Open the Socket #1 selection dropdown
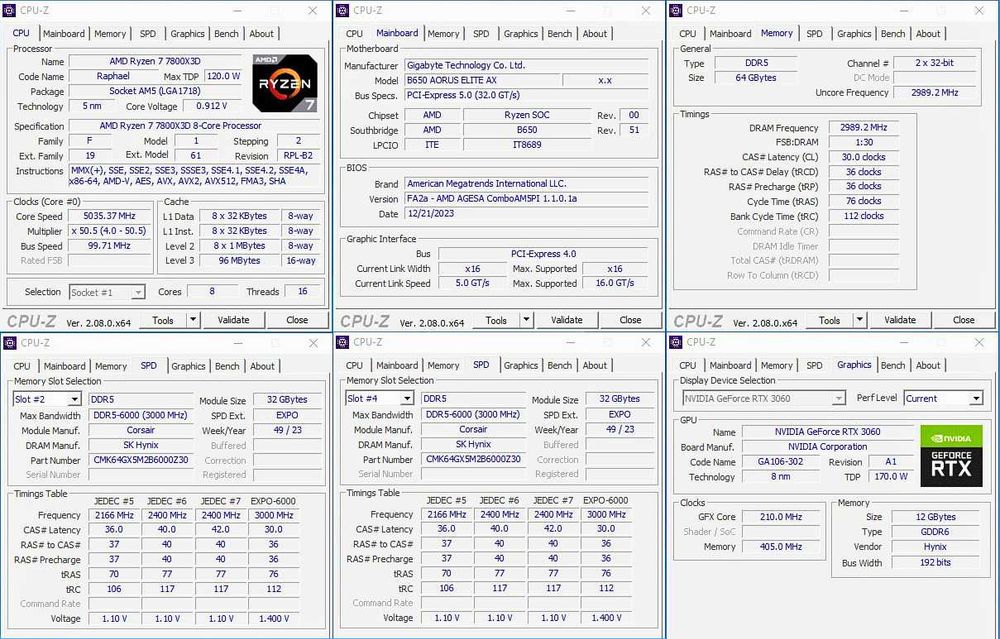The height and width of the screenshot is (639, 1000). (138, 292)
